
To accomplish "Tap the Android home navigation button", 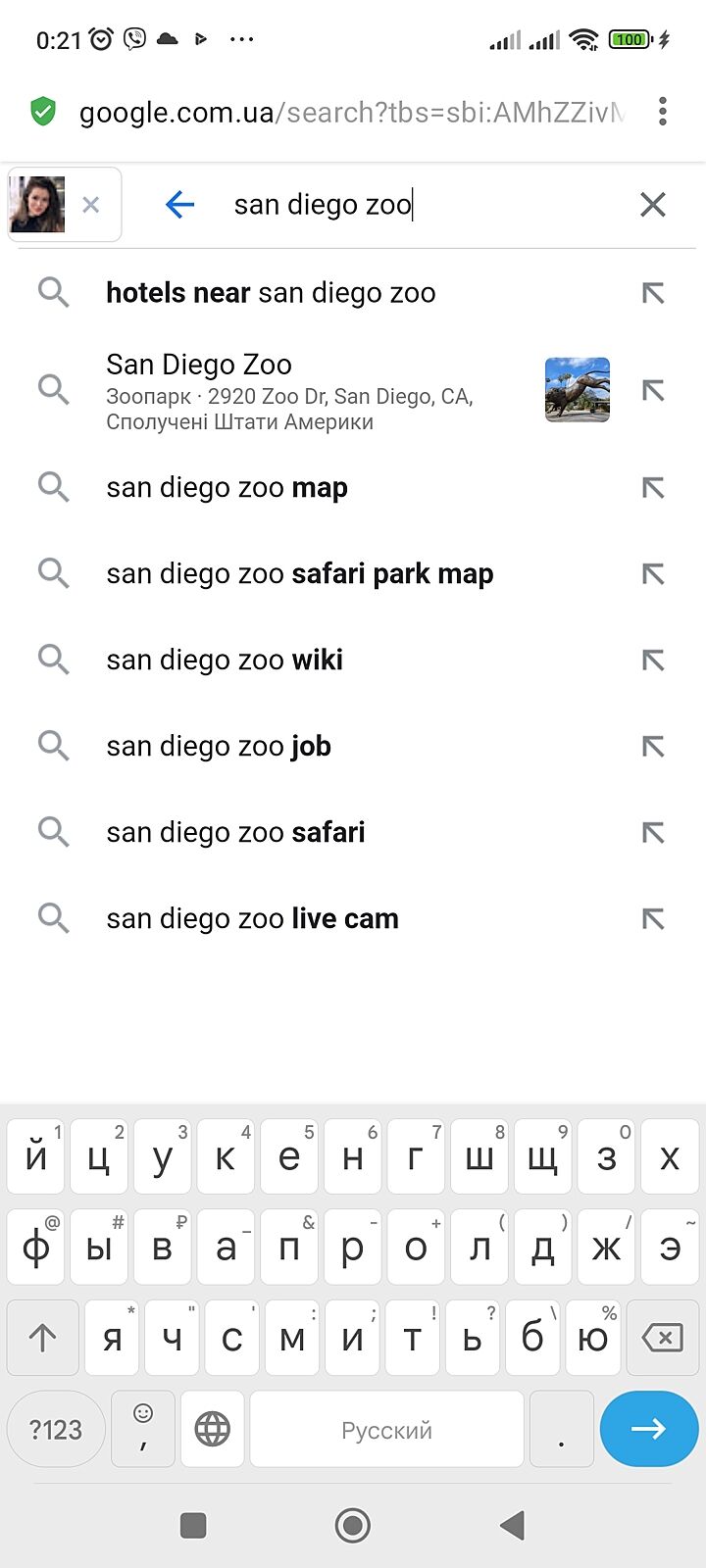I will [353, 1525].
